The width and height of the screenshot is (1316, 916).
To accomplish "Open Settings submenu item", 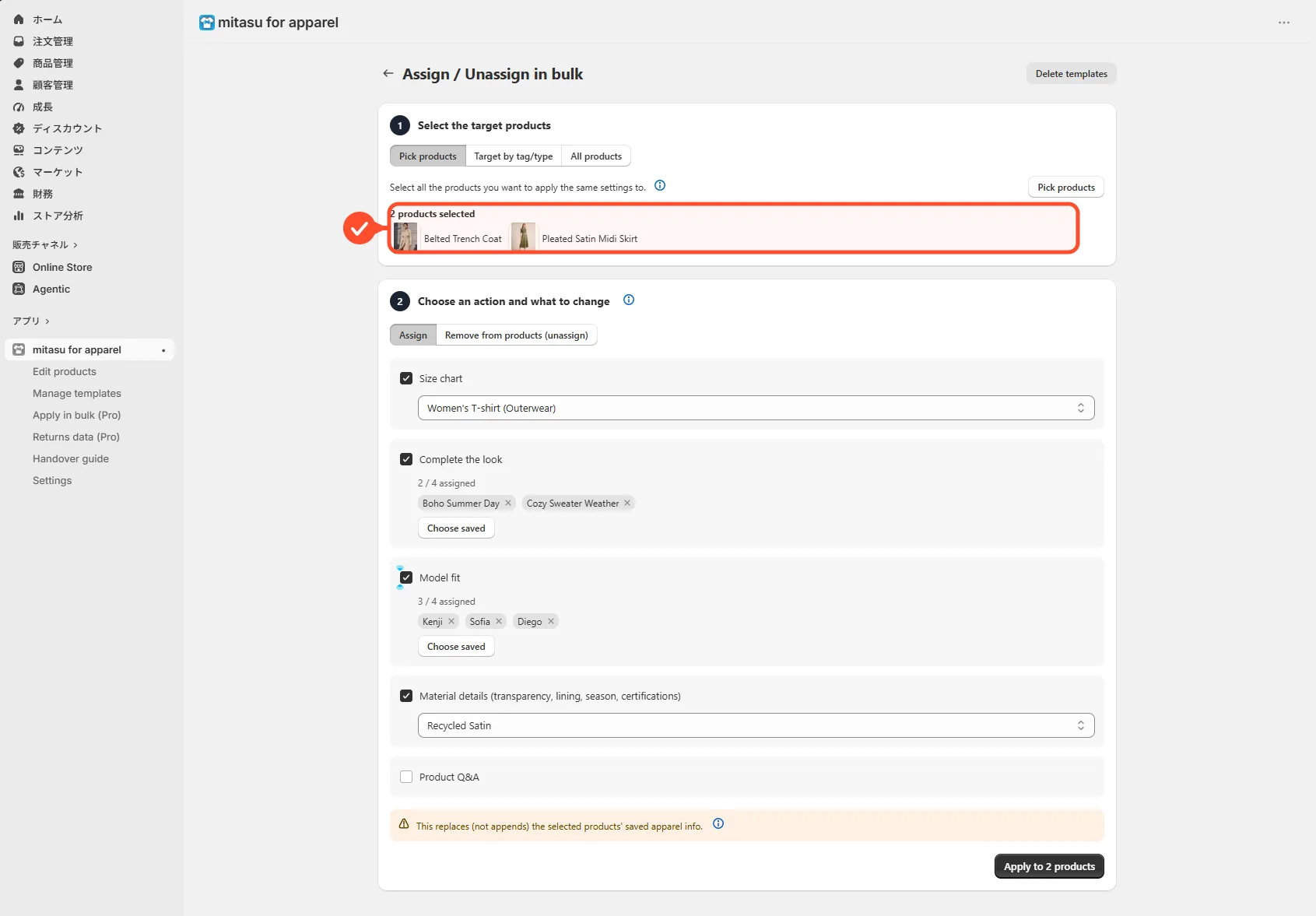I will click(52, 481).
